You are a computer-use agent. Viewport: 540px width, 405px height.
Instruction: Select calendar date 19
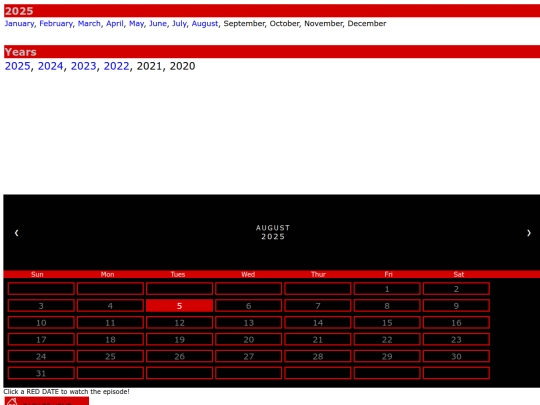click(179, 340)
